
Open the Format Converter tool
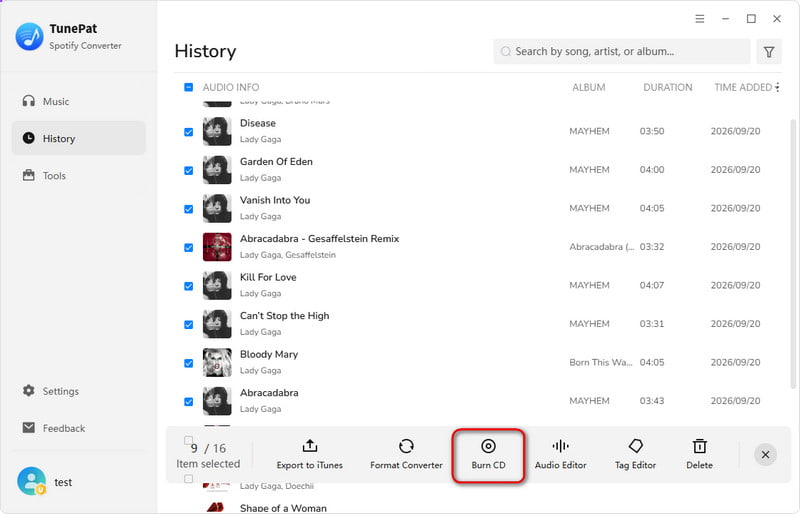click(406, 455)
